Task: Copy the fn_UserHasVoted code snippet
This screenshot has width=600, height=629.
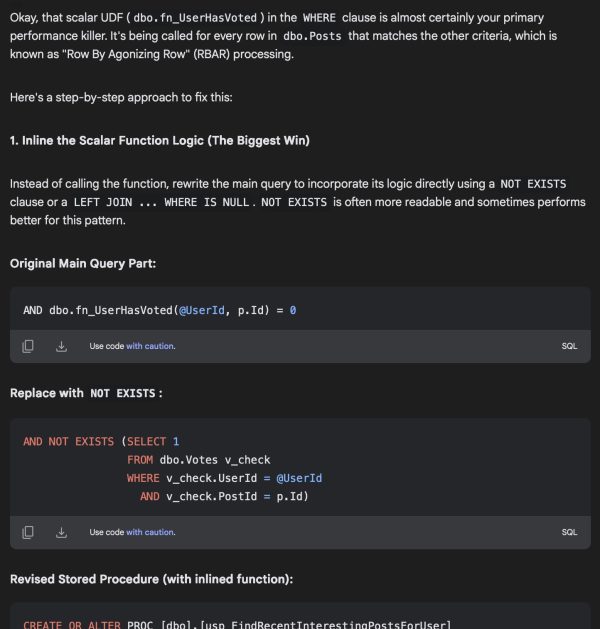Action: [28, 346]
